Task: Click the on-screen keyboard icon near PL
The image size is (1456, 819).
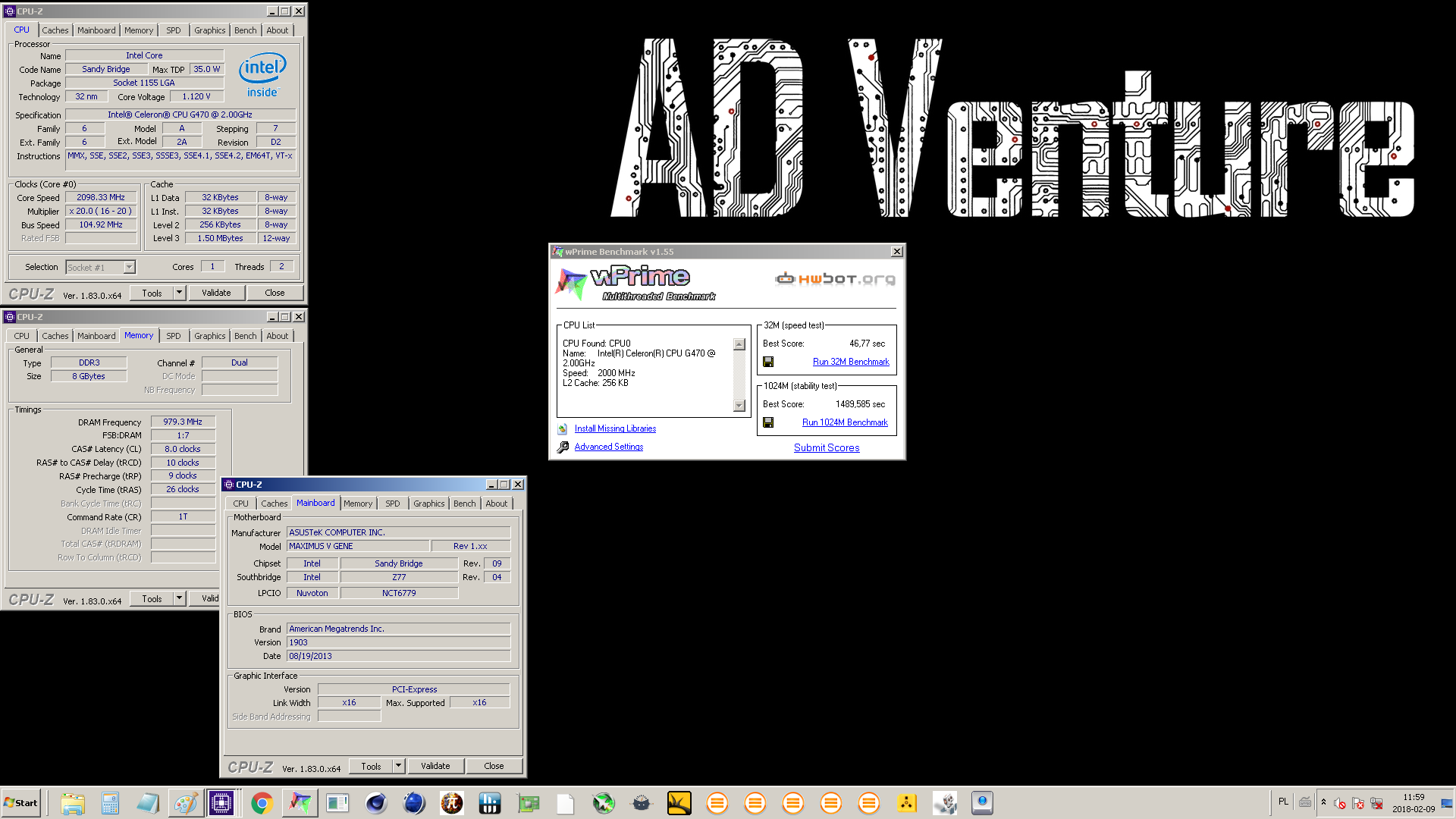Action: (x=1305, y=802)
